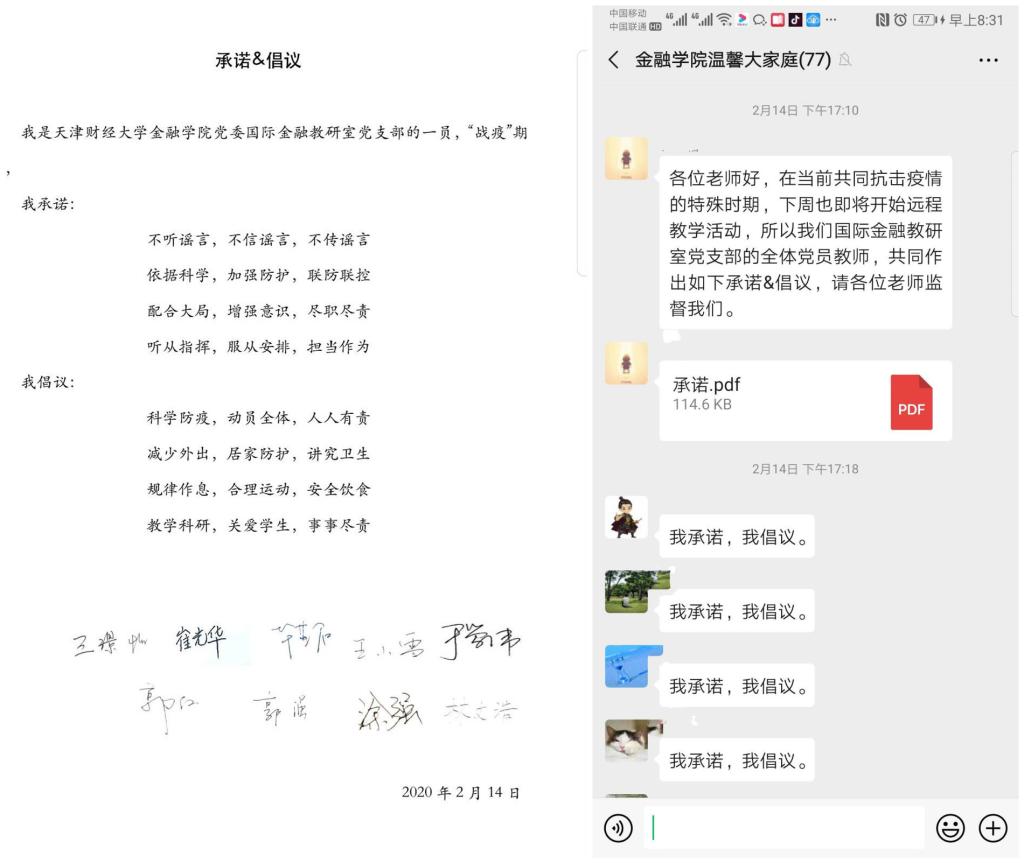This screenshot has height=863, width=1024.
Task: Open the more options three-dot menu
Action: (988, 60)
